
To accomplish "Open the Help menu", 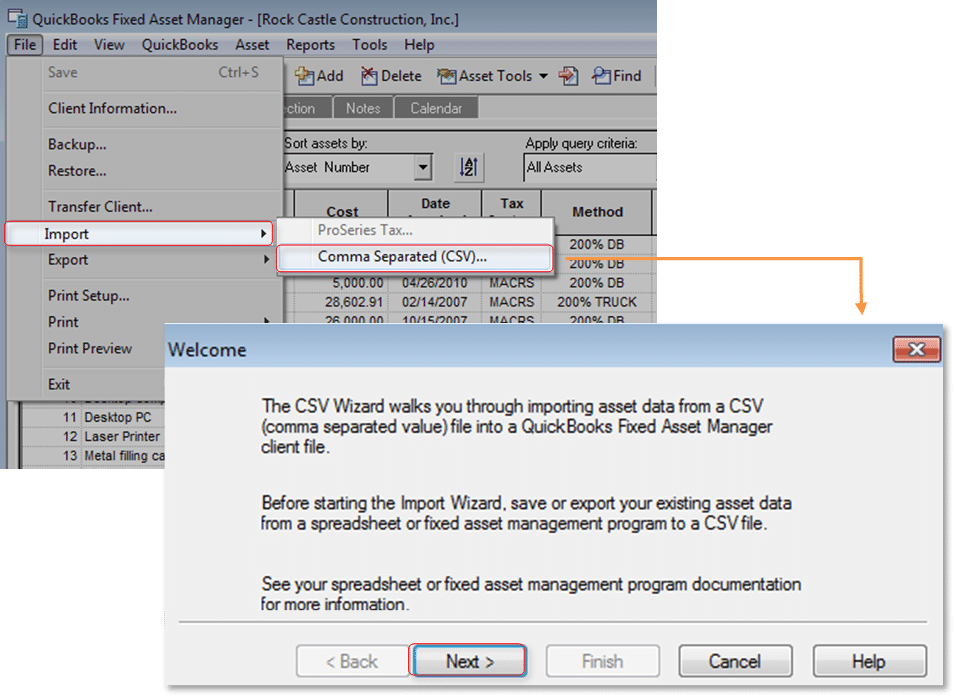I will (419, 45).
